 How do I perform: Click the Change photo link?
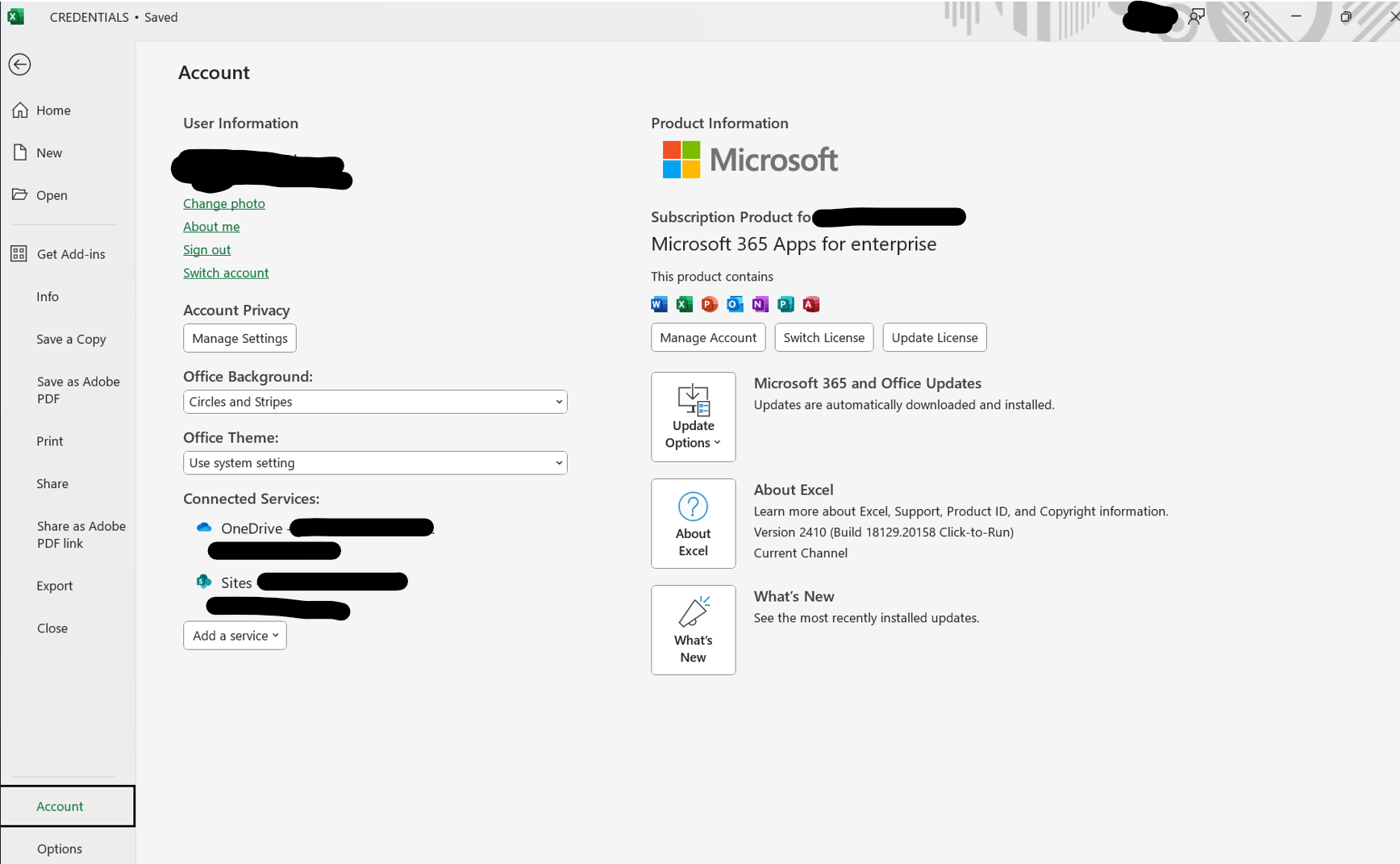(224, 203)
